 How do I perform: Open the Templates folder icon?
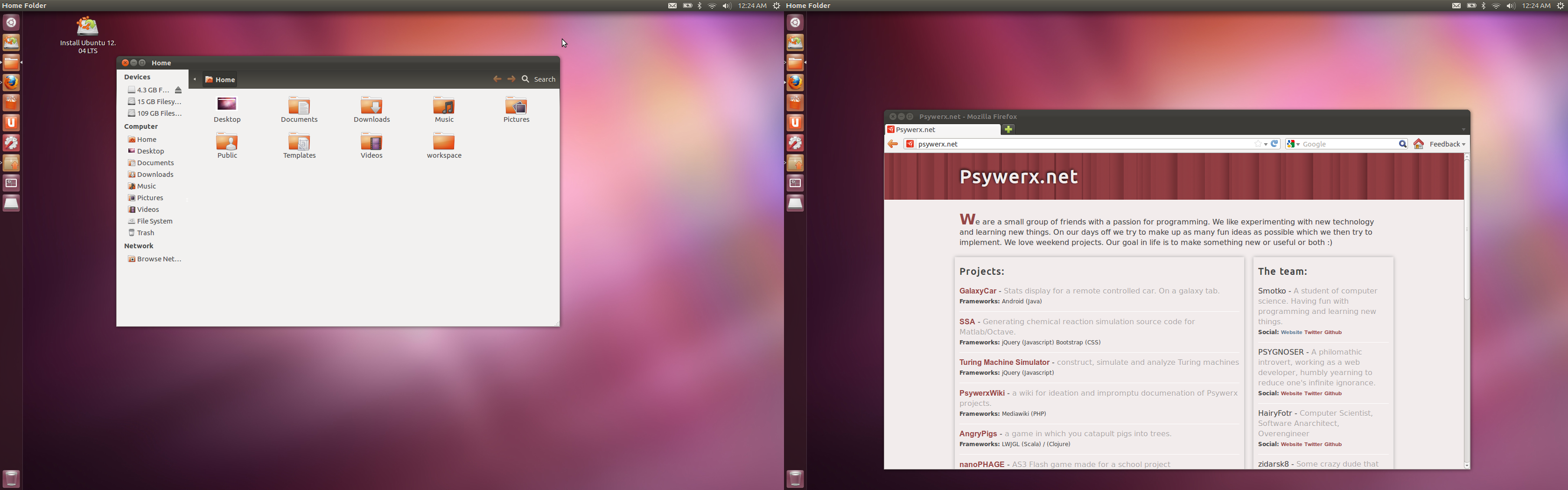(299, 141)
